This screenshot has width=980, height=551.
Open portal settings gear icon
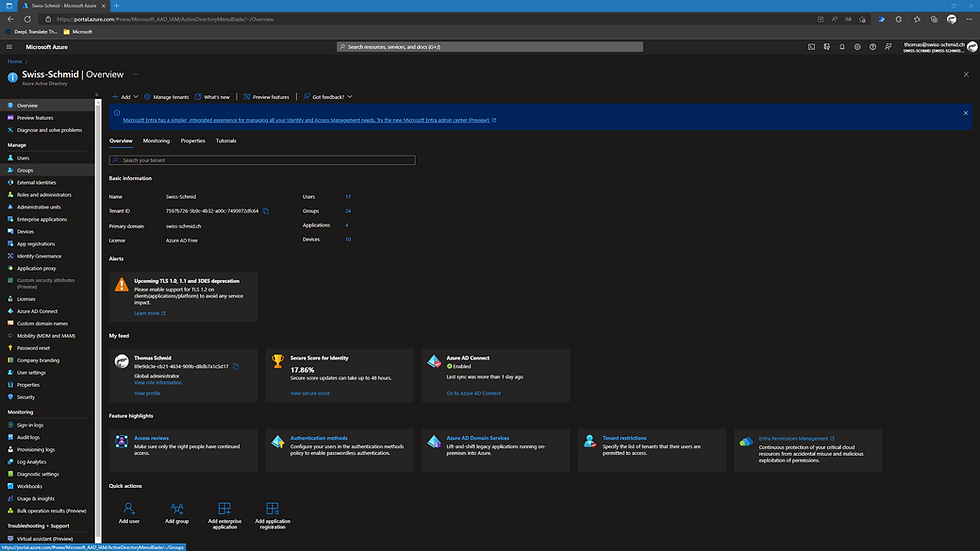[x=858, y=47]
